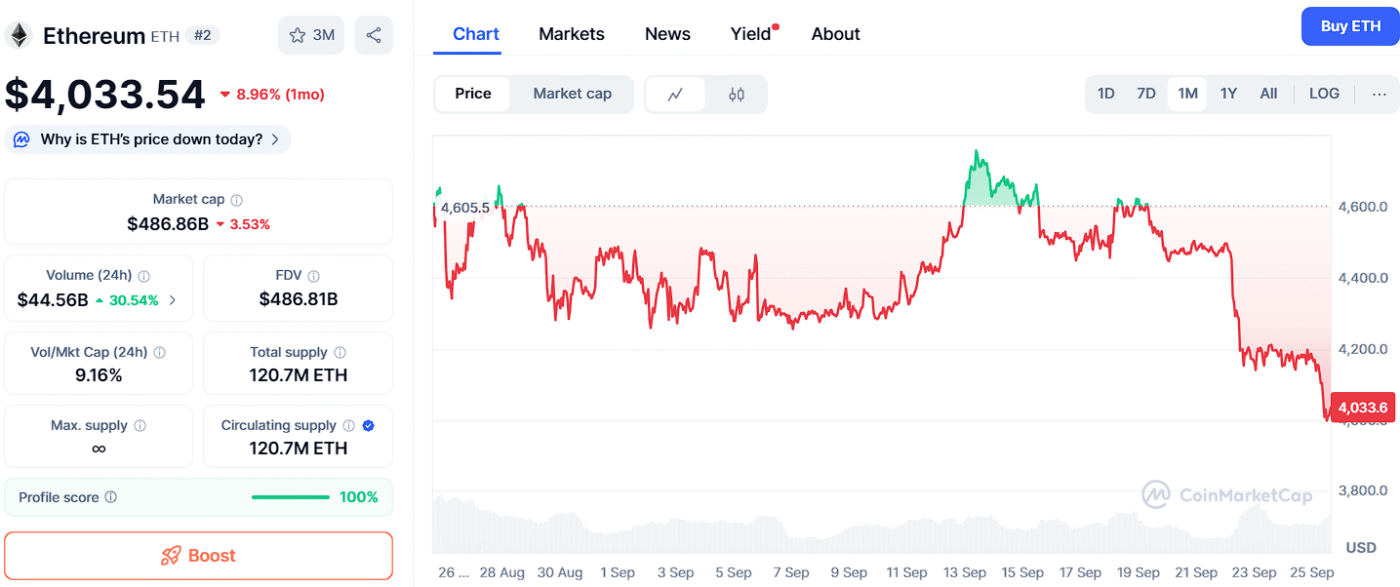Expand Volume (24h) details chevron

coord(173,300)
